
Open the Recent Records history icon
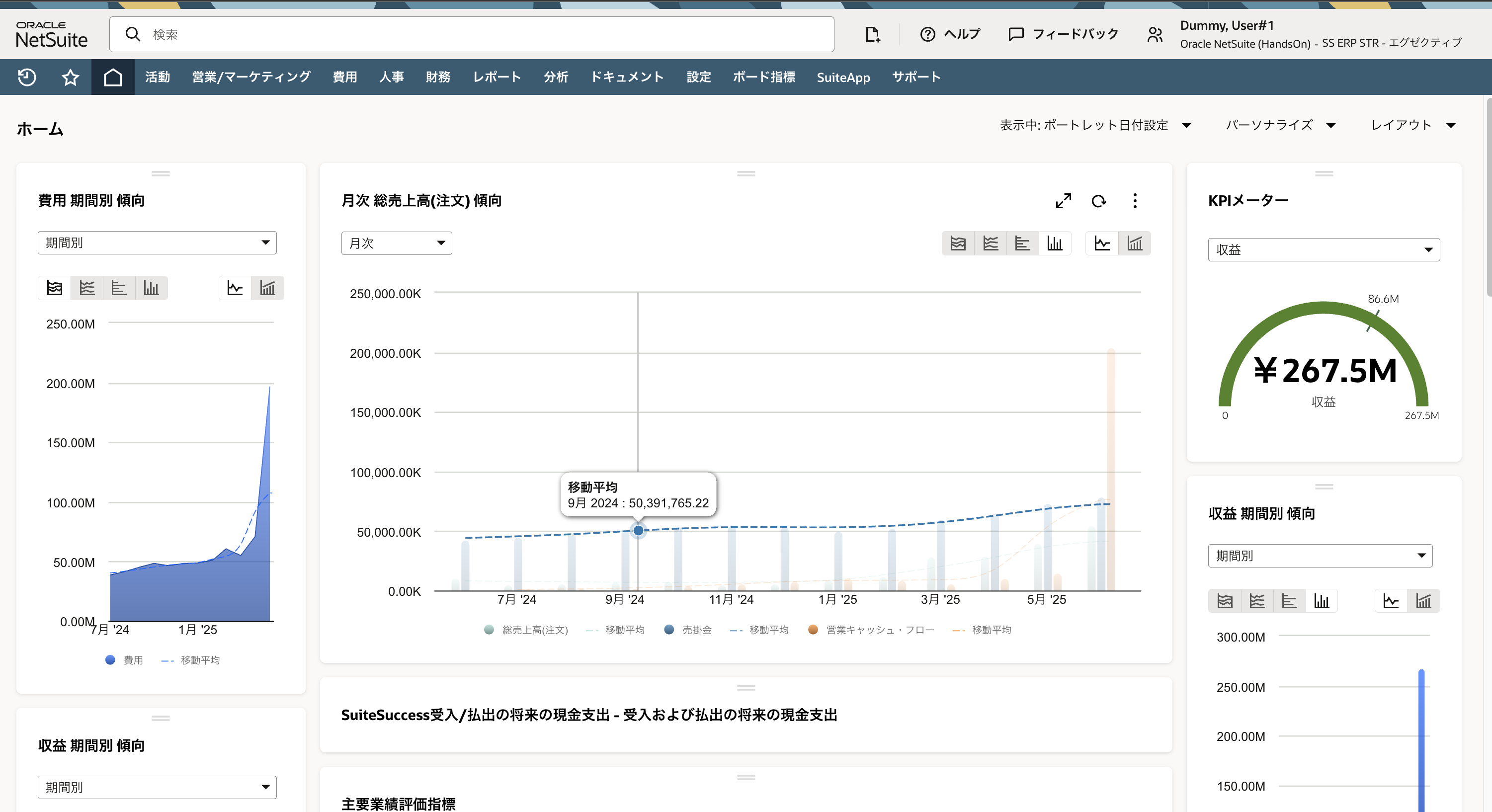[27, 77]
